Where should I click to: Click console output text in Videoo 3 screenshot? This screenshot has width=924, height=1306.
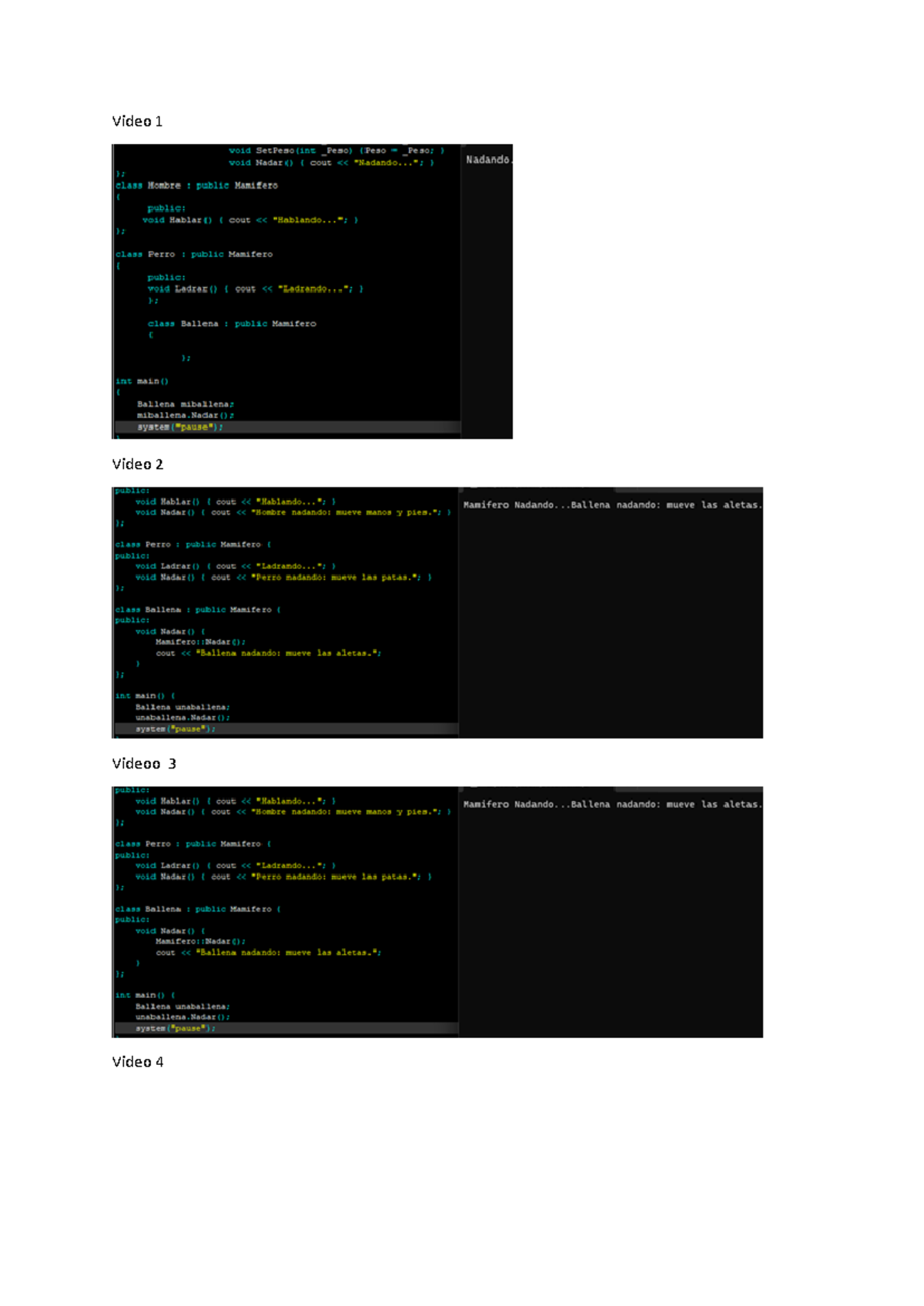(612, 805)
